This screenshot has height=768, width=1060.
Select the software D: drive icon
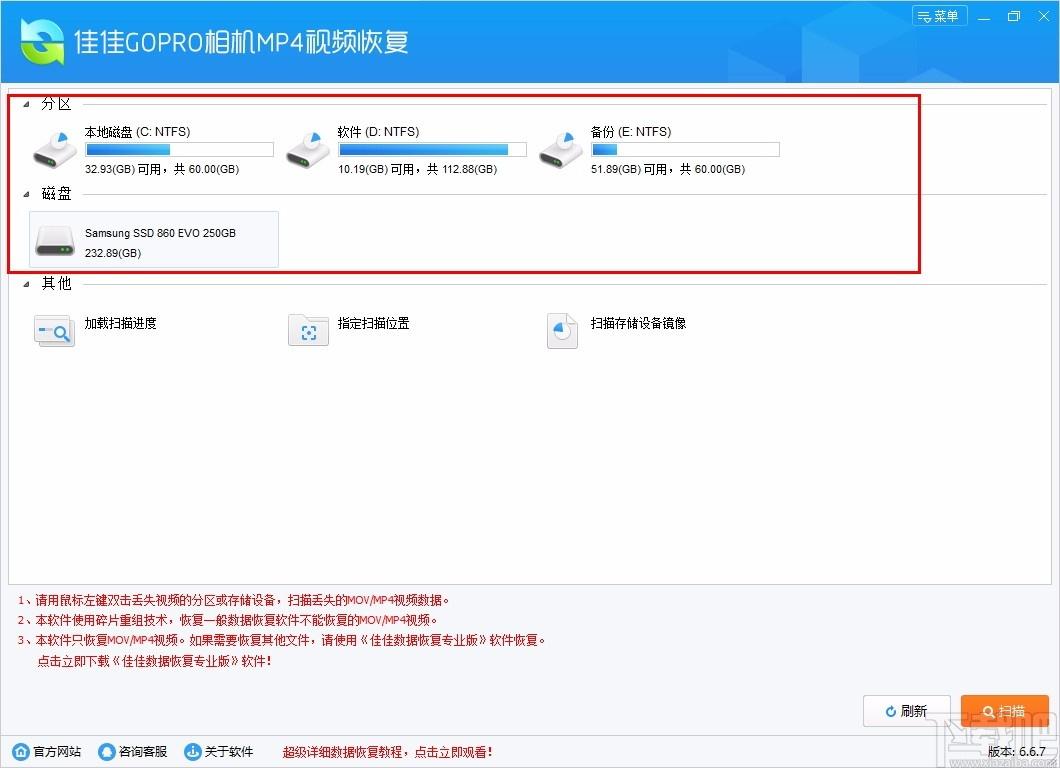pos(308,150)
